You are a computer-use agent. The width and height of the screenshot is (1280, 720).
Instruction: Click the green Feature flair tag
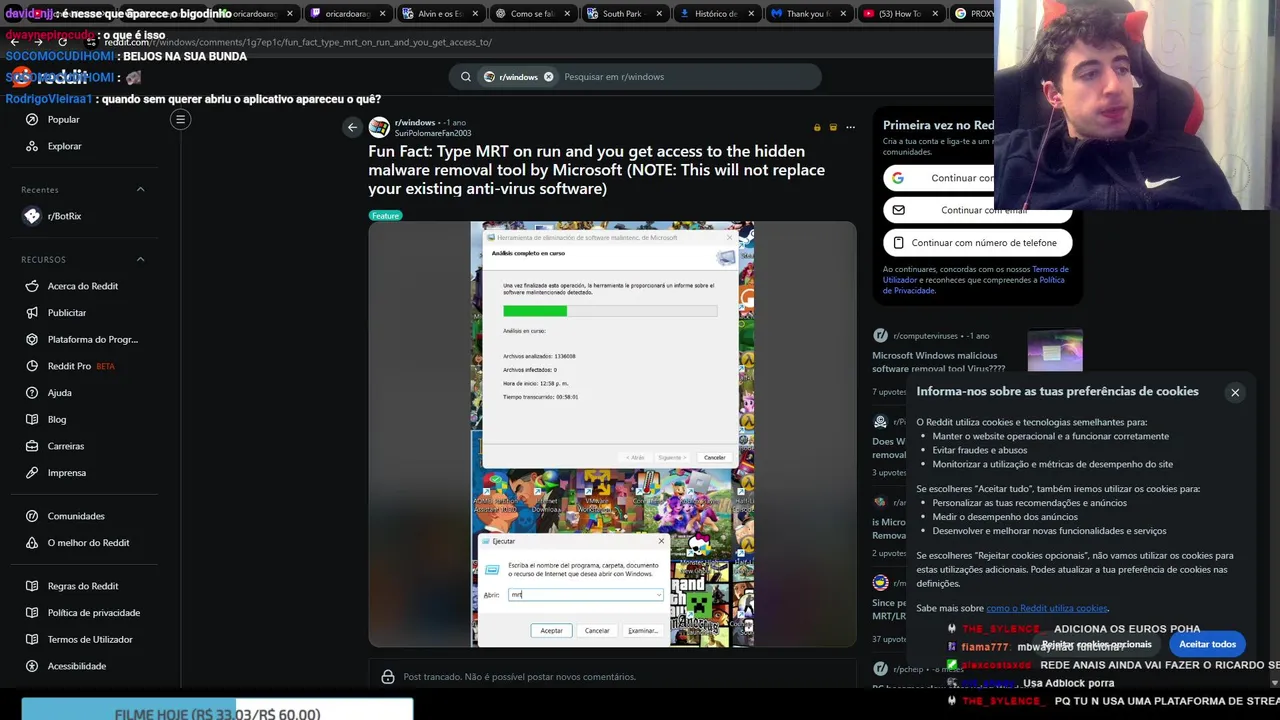pyautogui.click(x=385, y=215)
